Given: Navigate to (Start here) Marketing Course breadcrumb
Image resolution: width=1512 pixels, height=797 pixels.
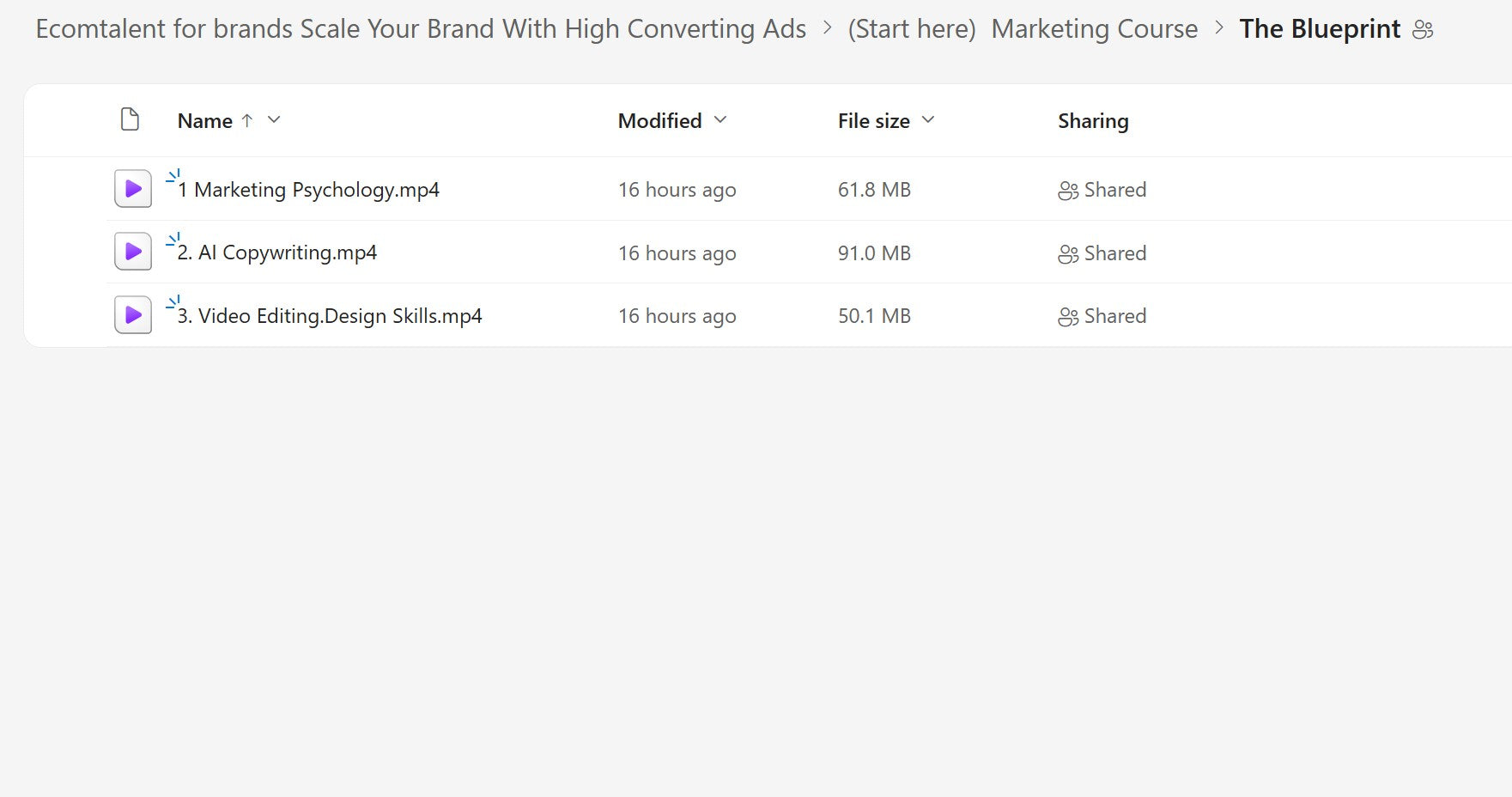Looking at the screenshot, I should (1023, 29).
